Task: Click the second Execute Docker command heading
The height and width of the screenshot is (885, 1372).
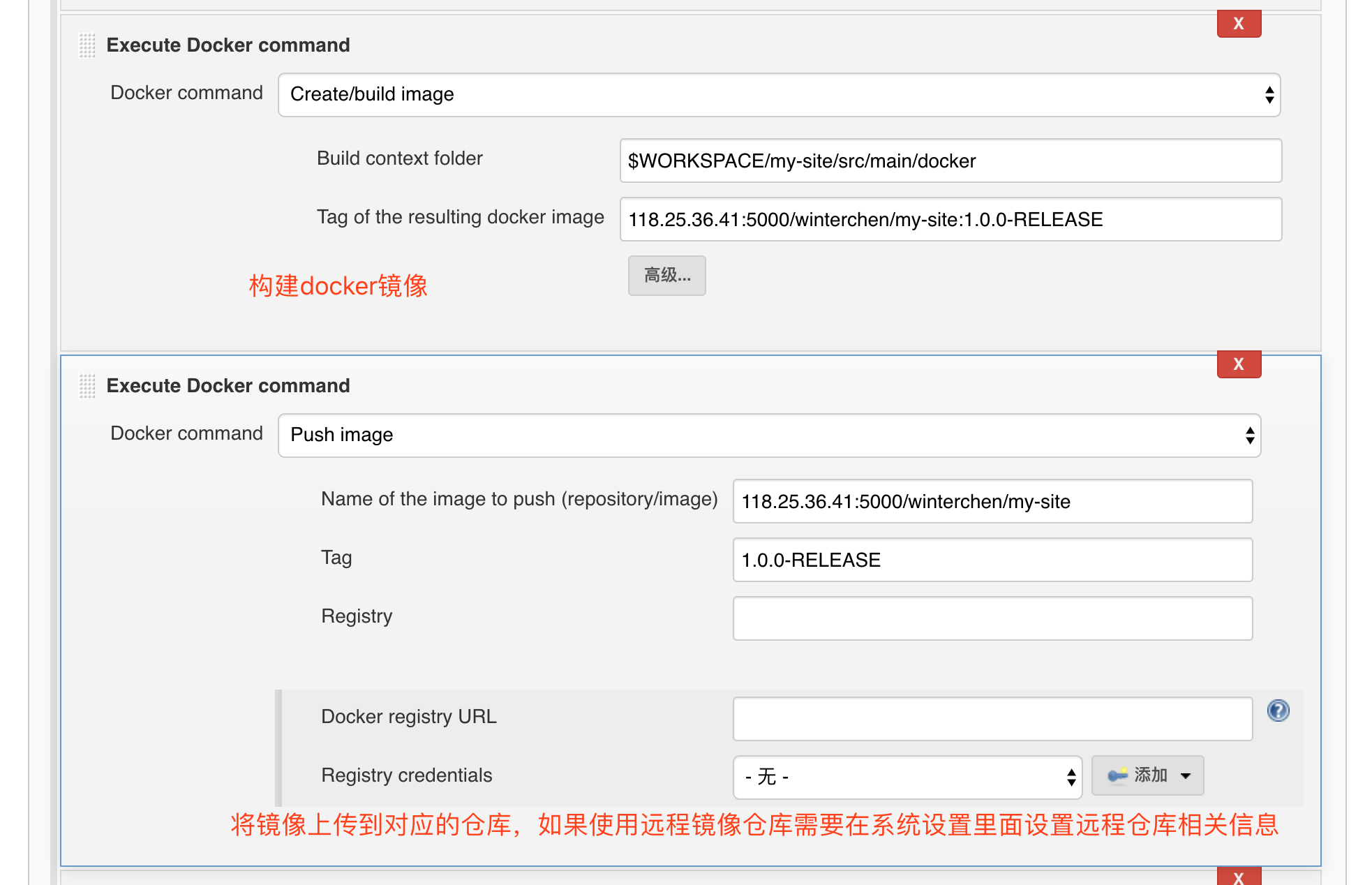Action: (x=228, y=386)
